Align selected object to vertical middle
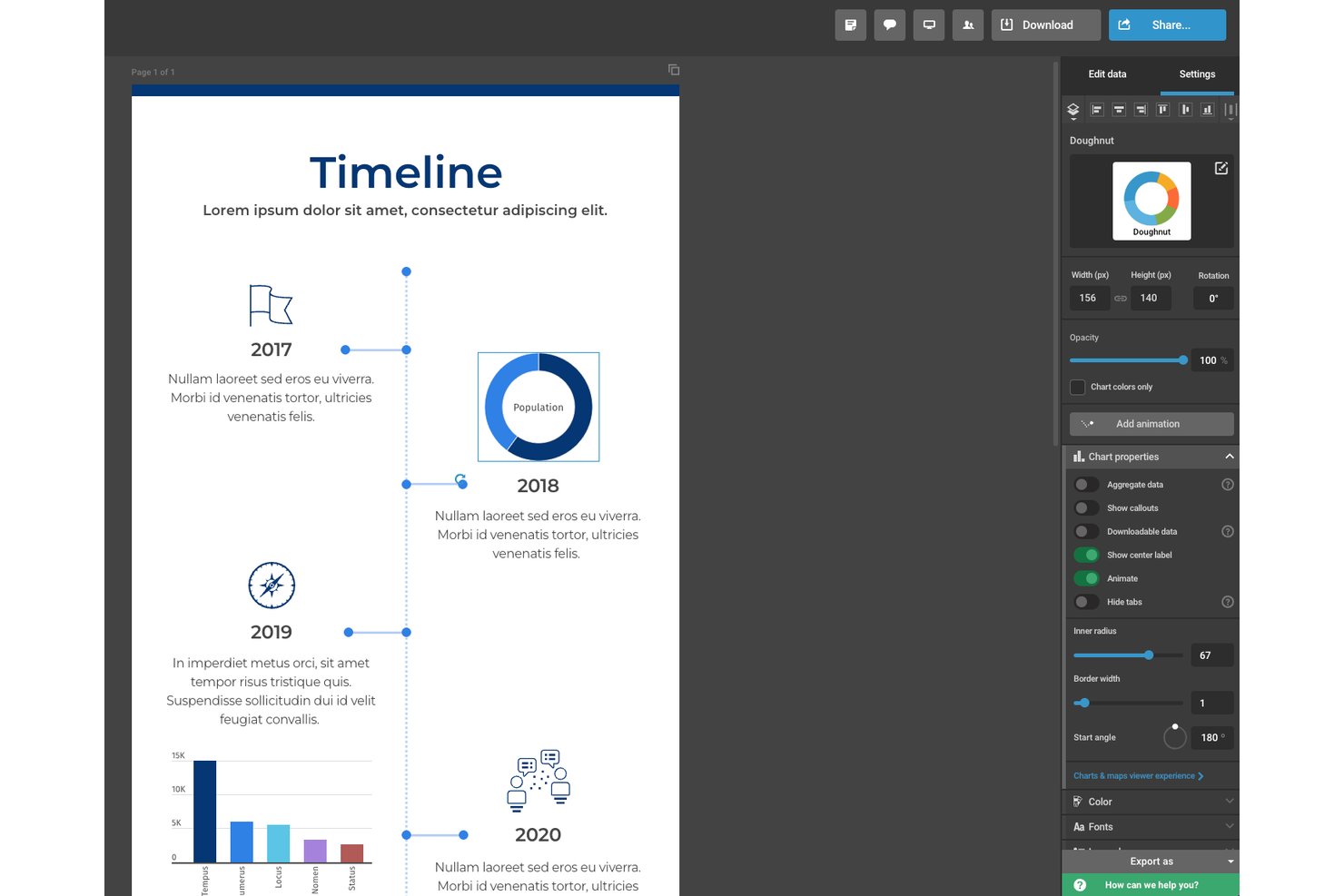Image resolution: width=1344 pixels, height=896 pixels. tap(1185, 110)
